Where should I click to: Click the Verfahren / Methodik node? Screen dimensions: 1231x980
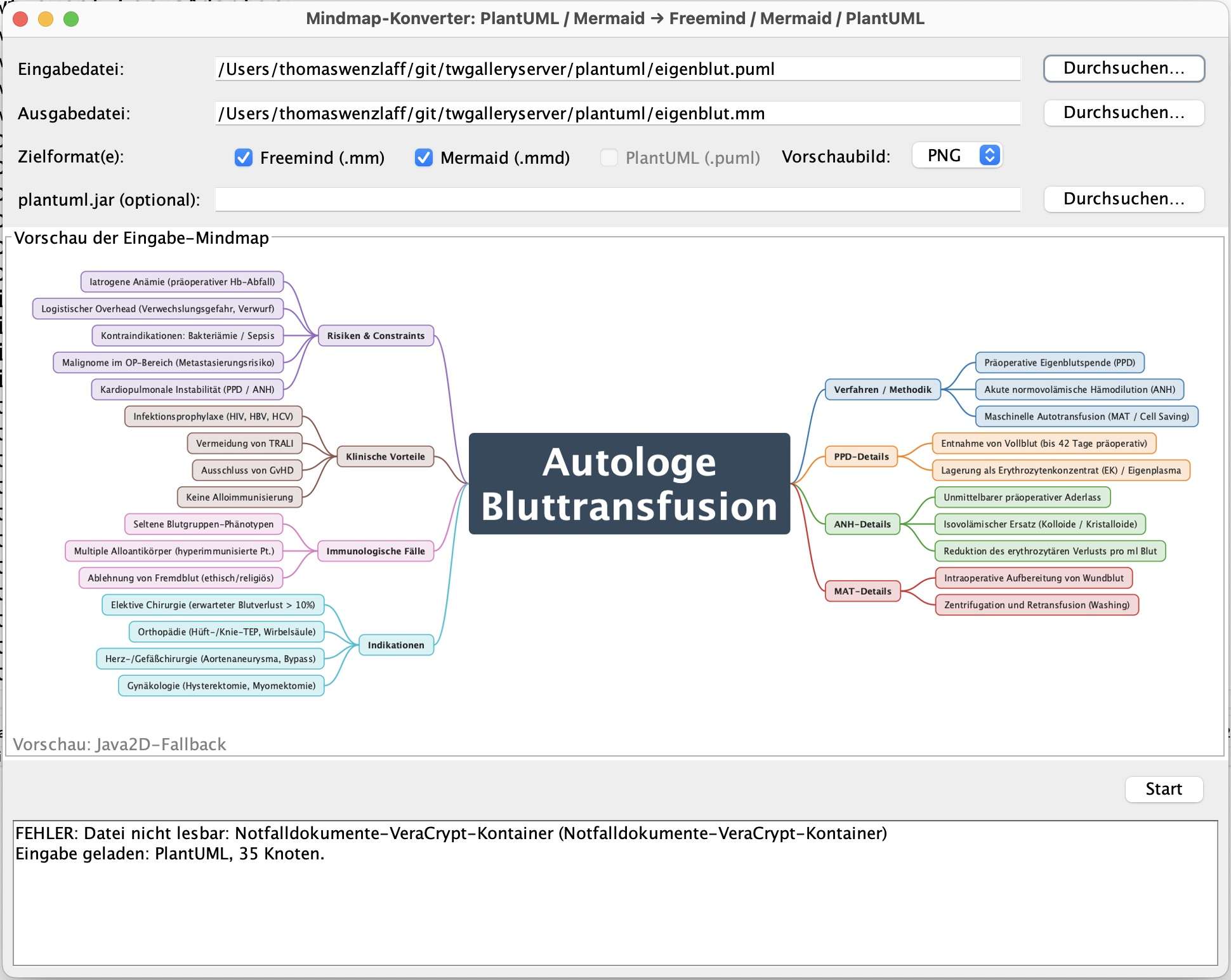click(883, 390)
